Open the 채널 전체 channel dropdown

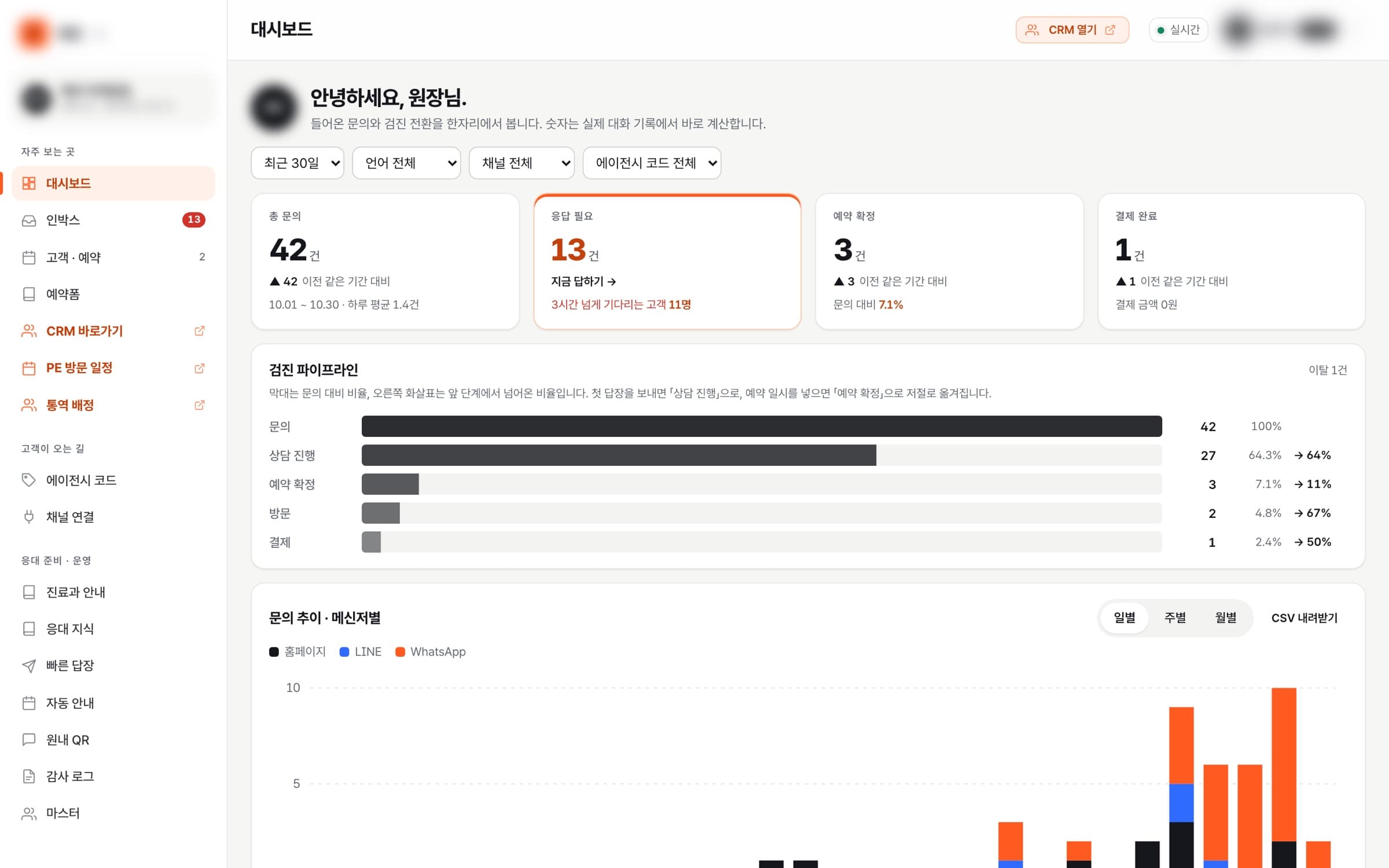click(x=521, y=163)
